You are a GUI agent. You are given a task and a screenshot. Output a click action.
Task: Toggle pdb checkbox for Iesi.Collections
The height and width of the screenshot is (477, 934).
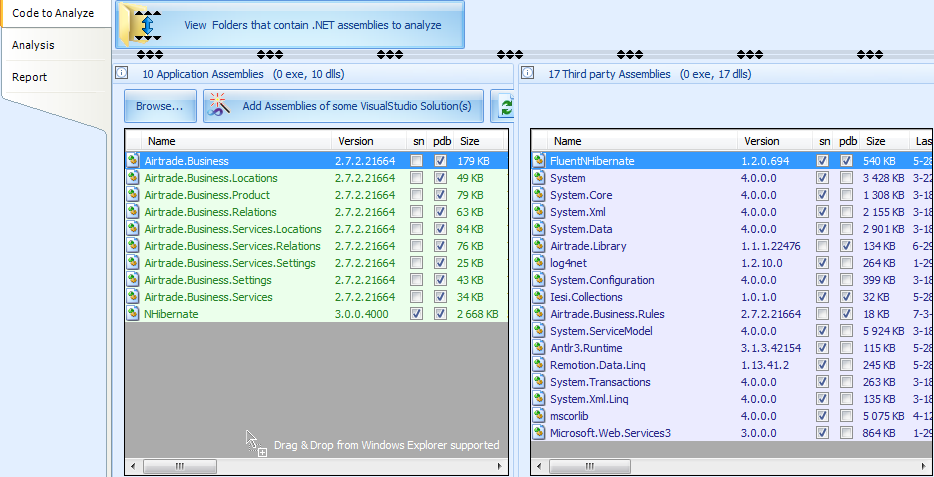pyautogui.click(x=846, y=297)
